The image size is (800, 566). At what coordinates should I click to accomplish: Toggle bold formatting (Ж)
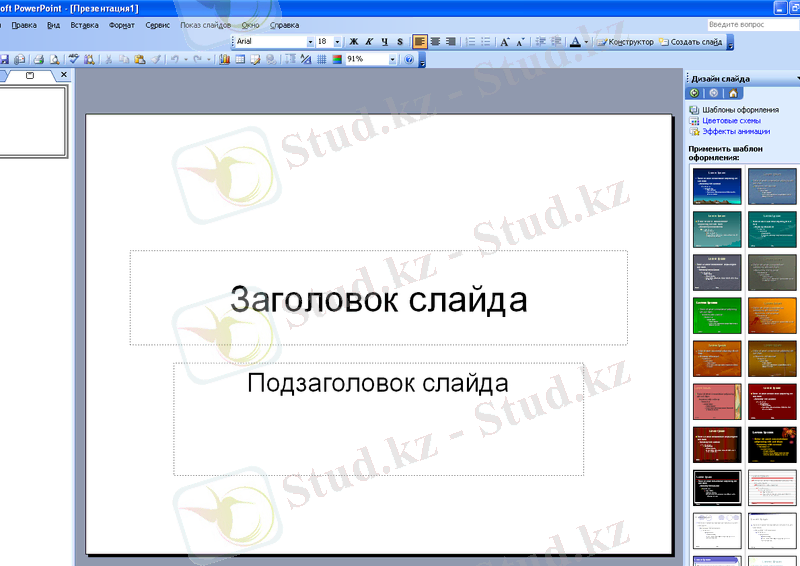click(x=353, y=42)
